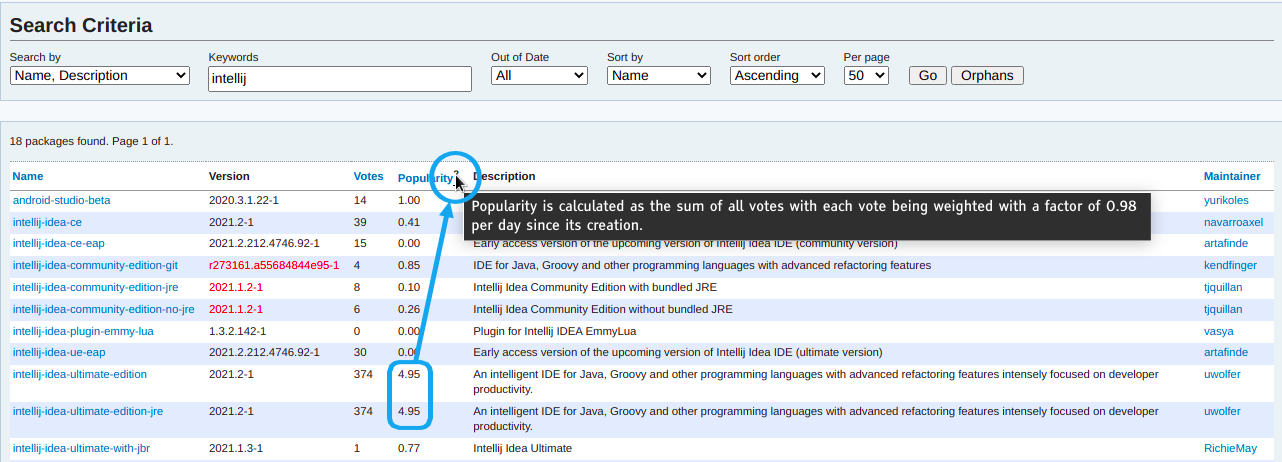Viewport: 1282px width, 462px height.
Task: Sort by the Popularity column header
Action: coord(425,178)
